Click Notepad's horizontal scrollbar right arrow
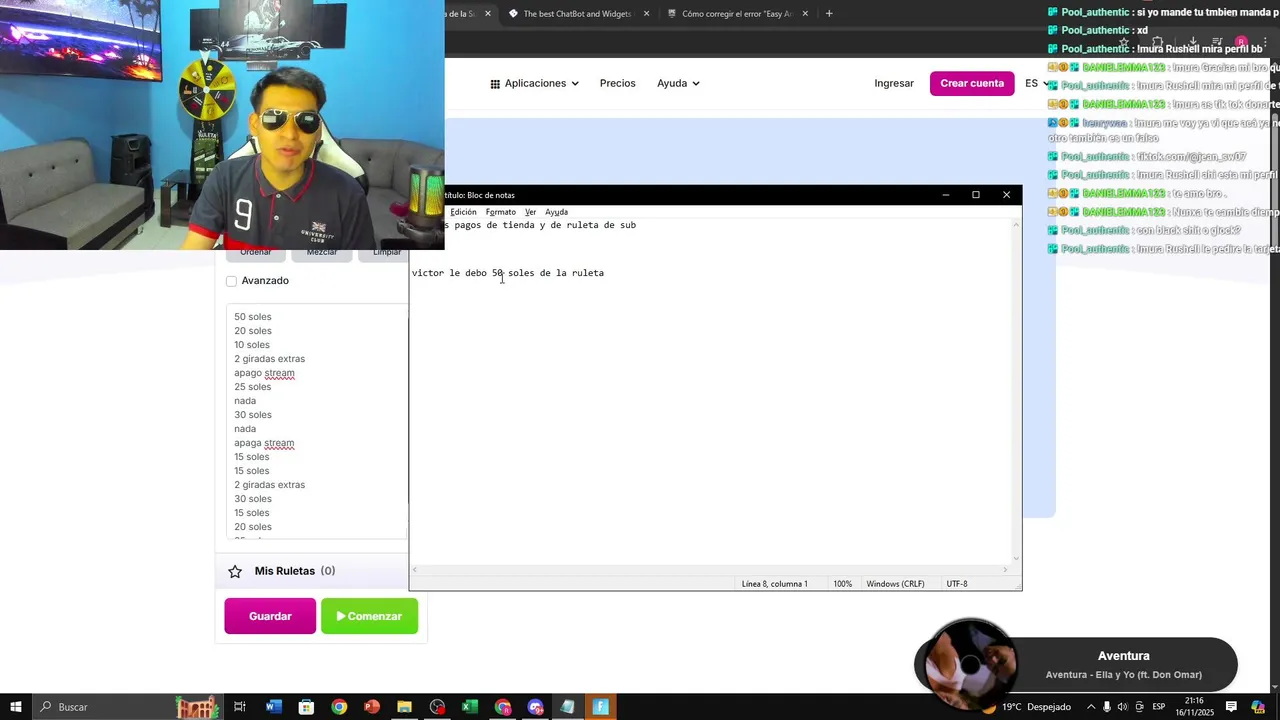This screenshot has height=720, width=1280. tap(1006, 570)
